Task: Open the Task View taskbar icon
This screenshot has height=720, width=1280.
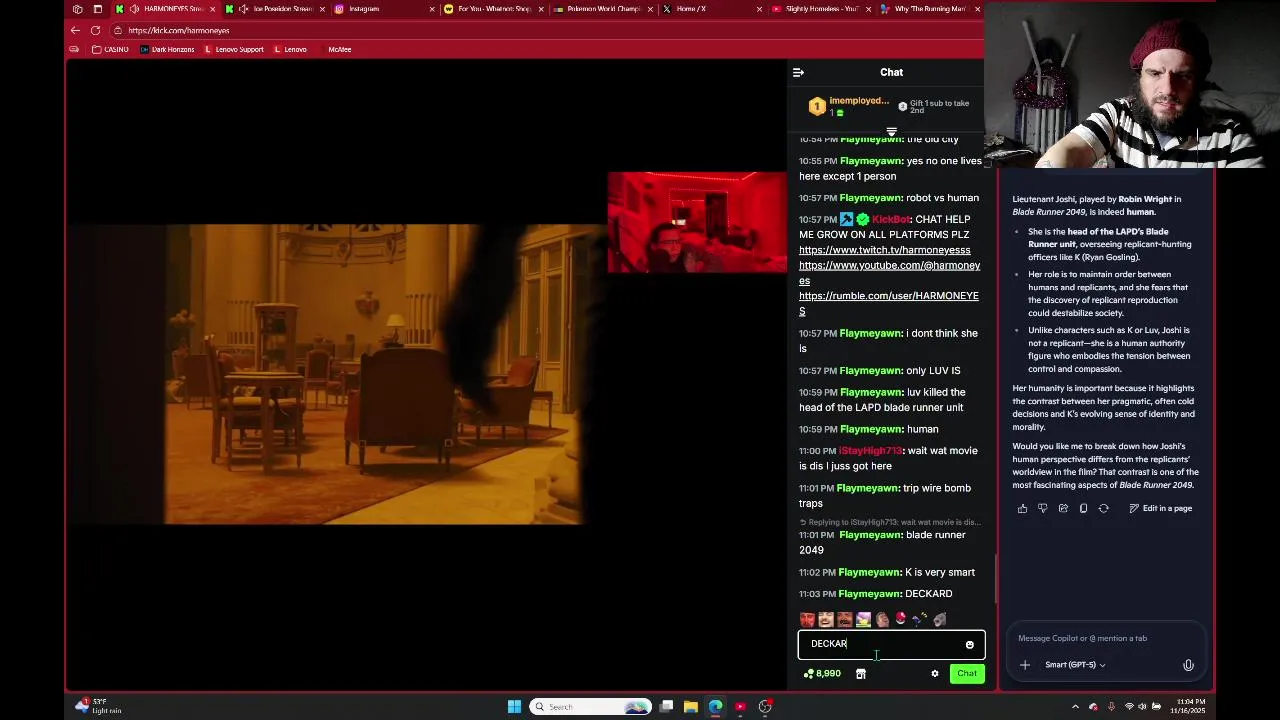Action: point(667,707)
